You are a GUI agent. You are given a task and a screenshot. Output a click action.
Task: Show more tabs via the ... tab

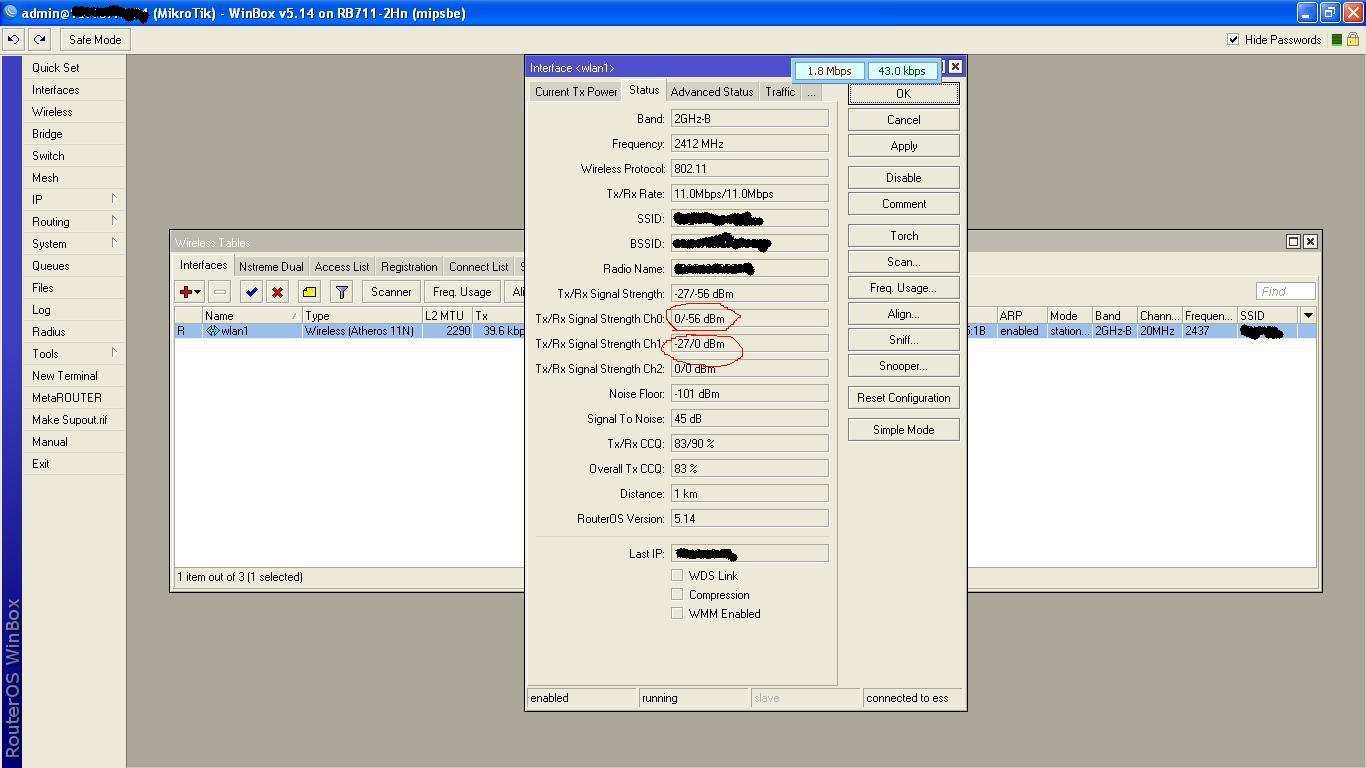click(811, 92)
